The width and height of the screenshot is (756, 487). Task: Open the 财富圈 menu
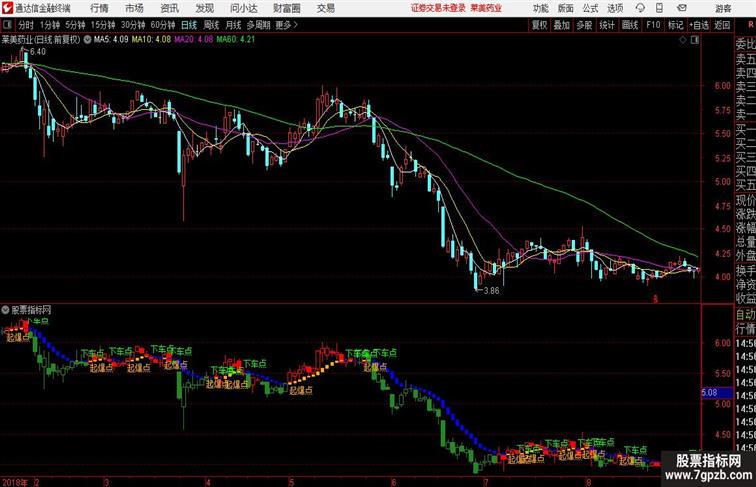coord(286,8)
